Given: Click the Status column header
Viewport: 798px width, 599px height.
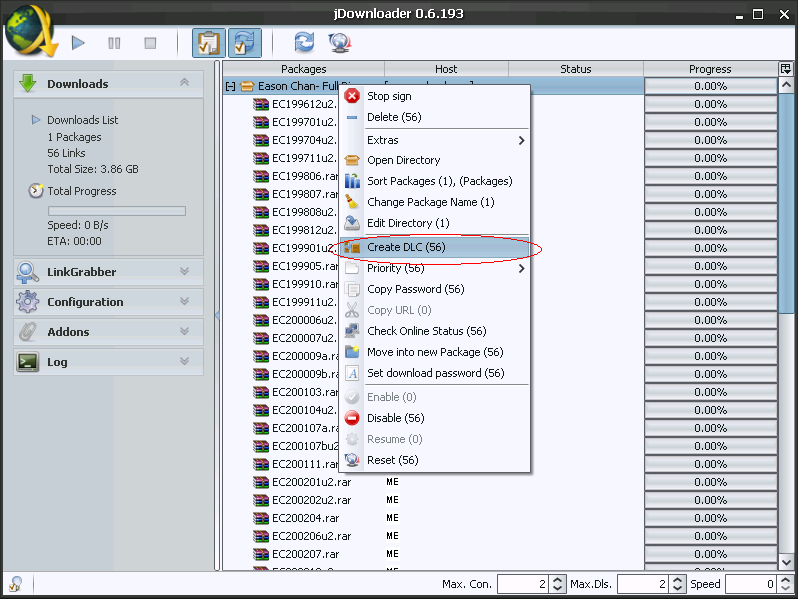Looking at the screenshot, I should click(576, 69).
